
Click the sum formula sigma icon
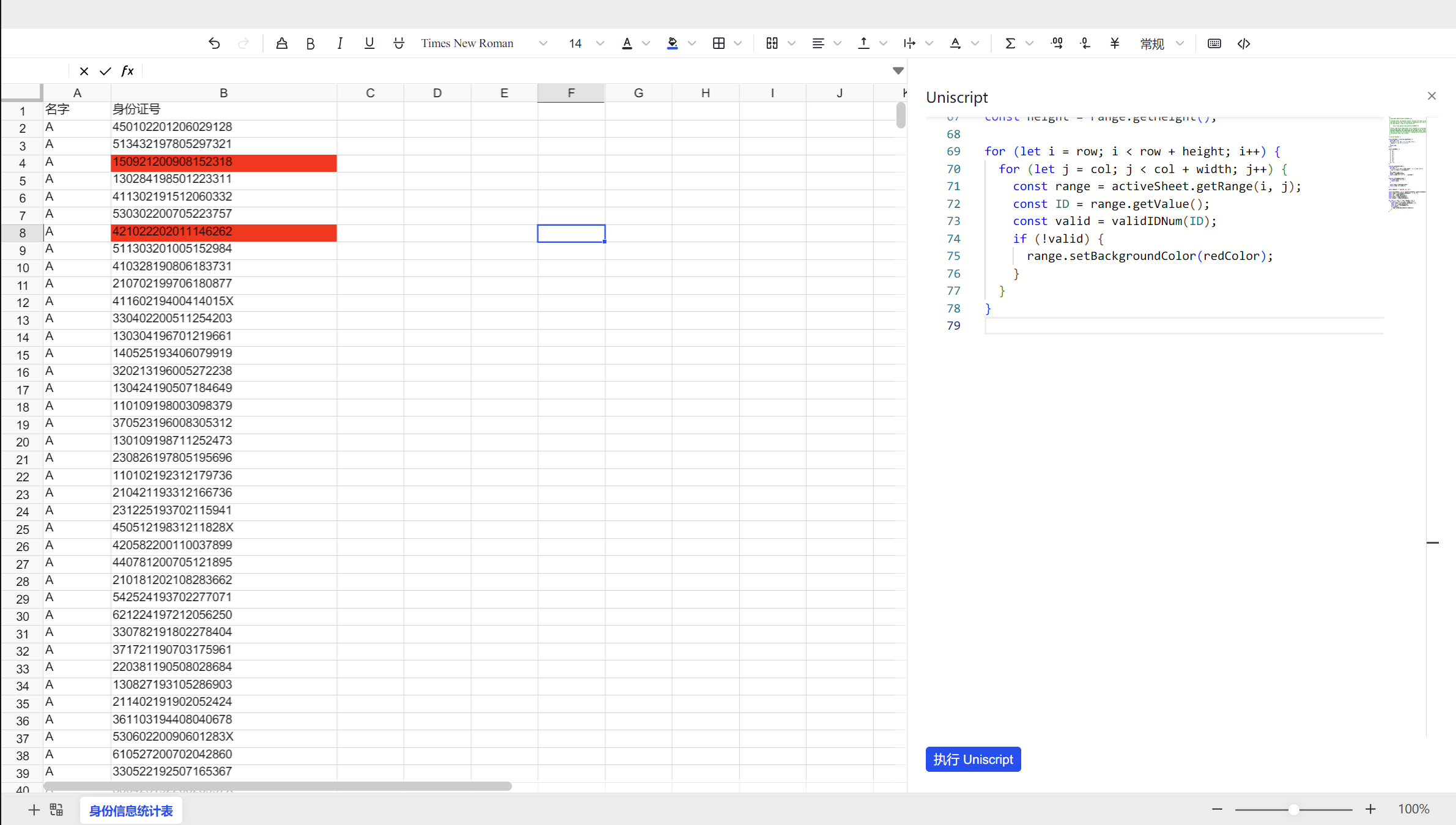pos(1010,43)
